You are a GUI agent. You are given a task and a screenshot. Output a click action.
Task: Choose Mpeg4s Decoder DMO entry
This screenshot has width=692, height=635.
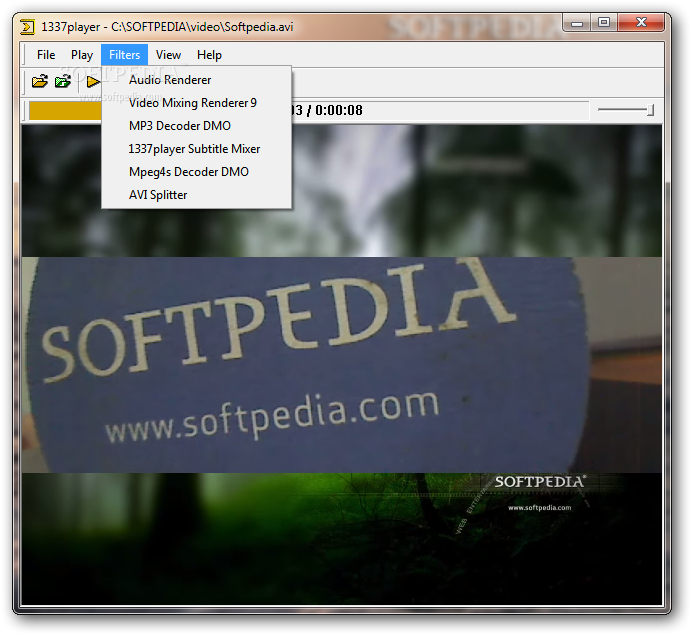(x=196, y=172)
